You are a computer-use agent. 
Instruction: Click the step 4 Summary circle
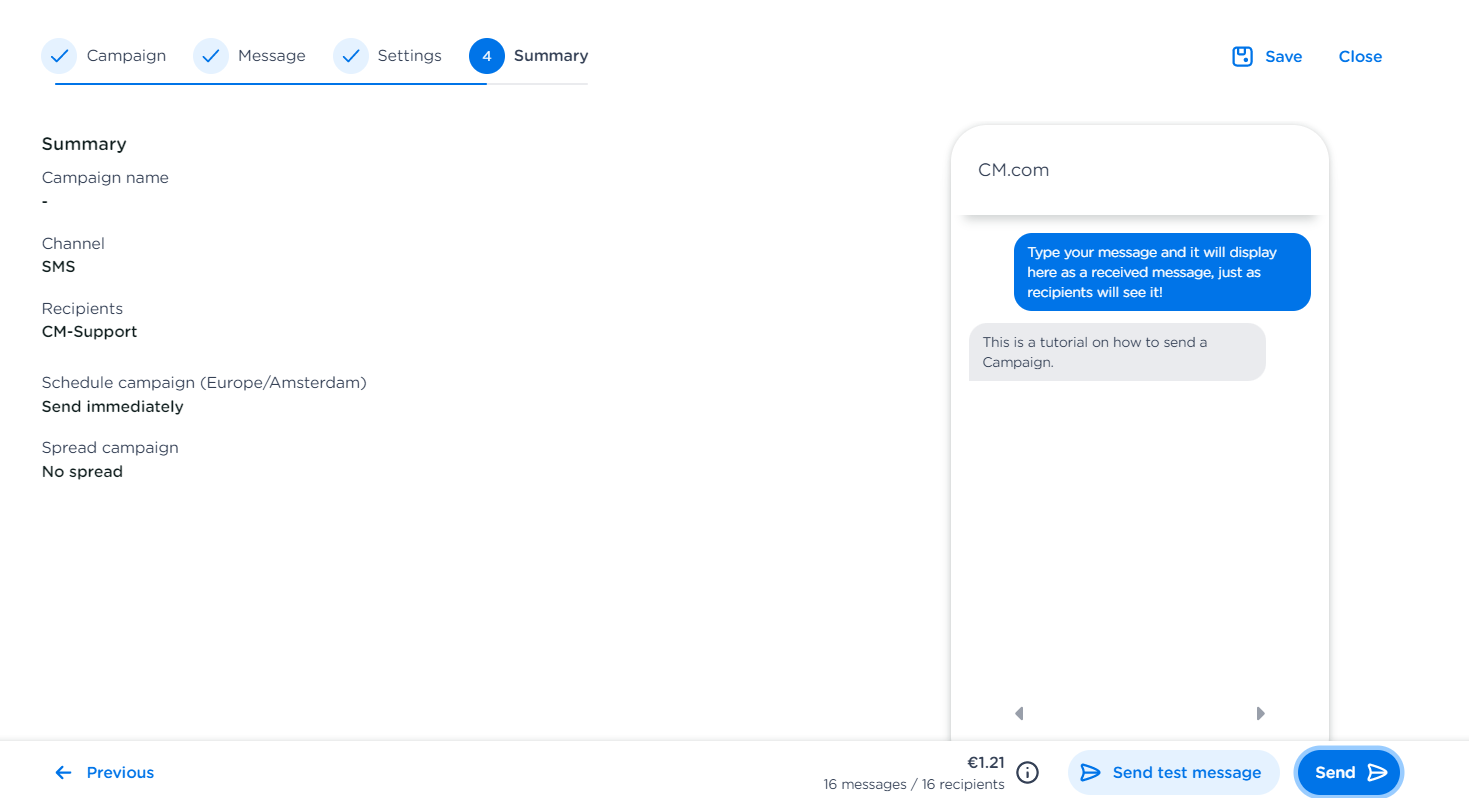tap(487, 56)
